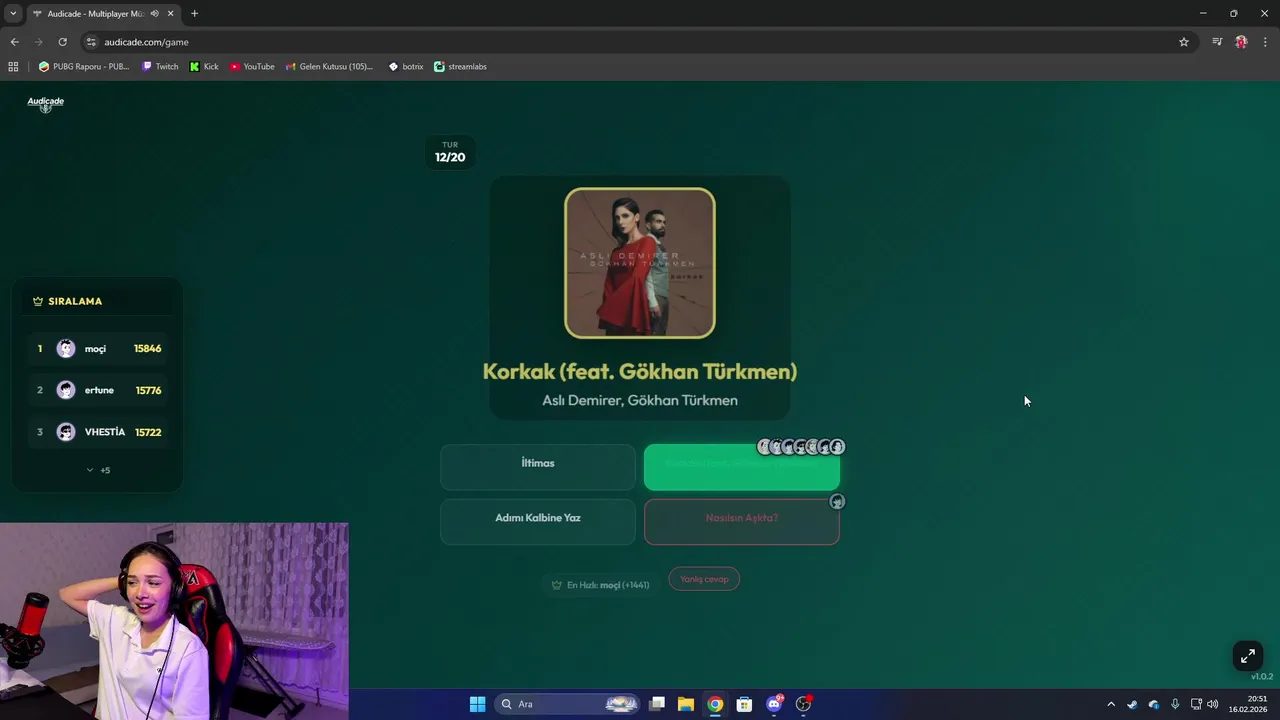1280x720 pixels.
Task: Click the crown icon beside SIRALAMA
Action: pyautogui.click(x=38, y=301)
